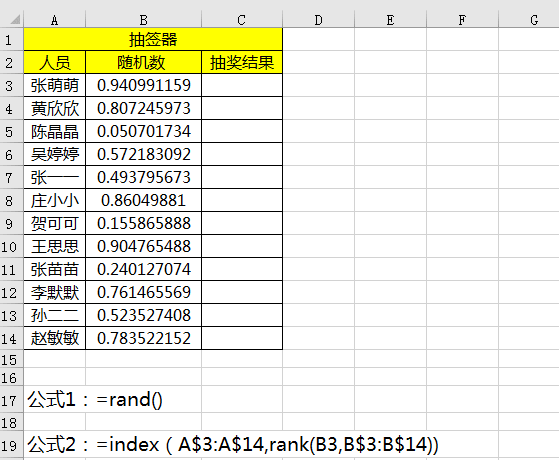Select row 19 header
The height and width of the screenshot is (460, 559).
click(x=11, y=445)
